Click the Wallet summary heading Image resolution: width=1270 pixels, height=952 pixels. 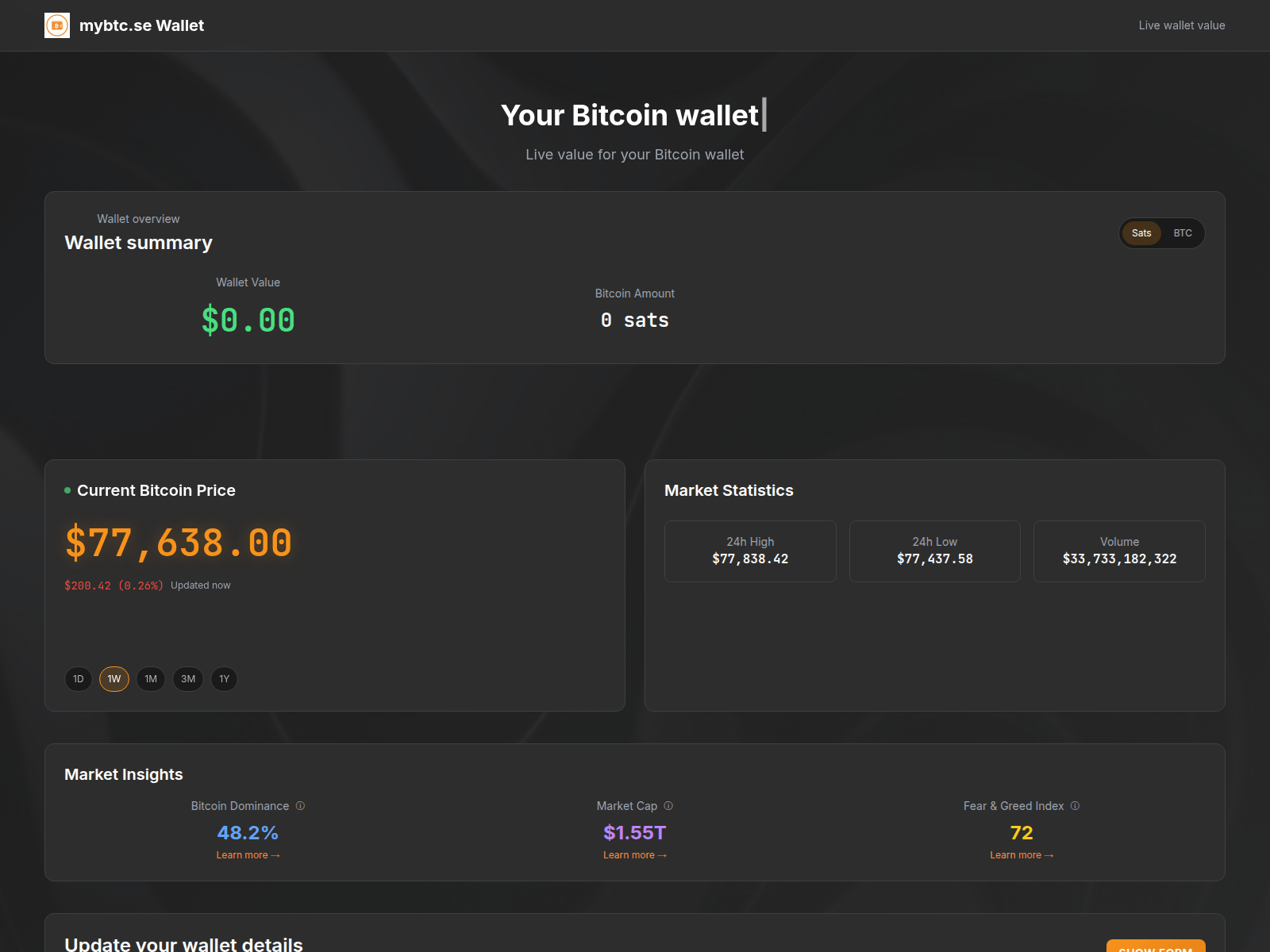pos(138,243)
